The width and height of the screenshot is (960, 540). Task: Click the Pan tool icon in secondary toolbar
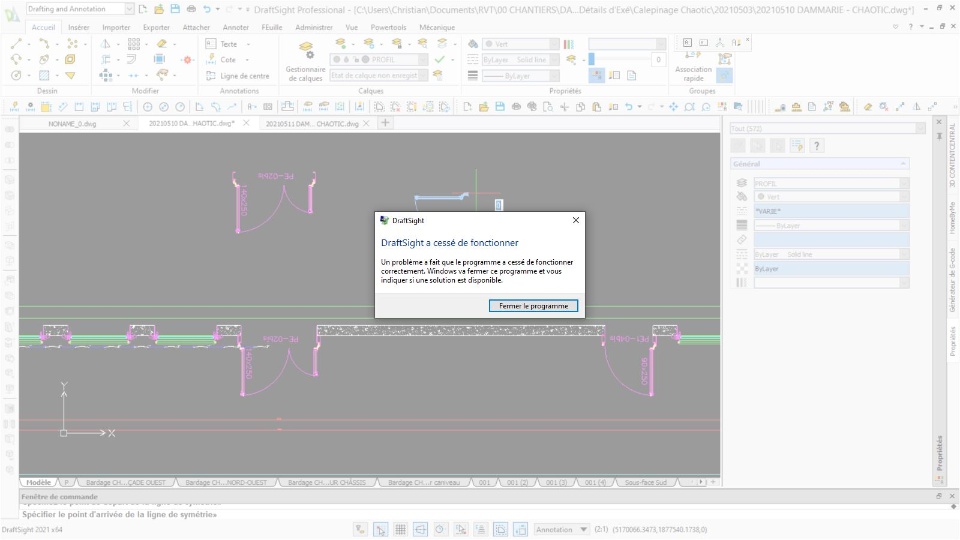(x=673, y=107)
